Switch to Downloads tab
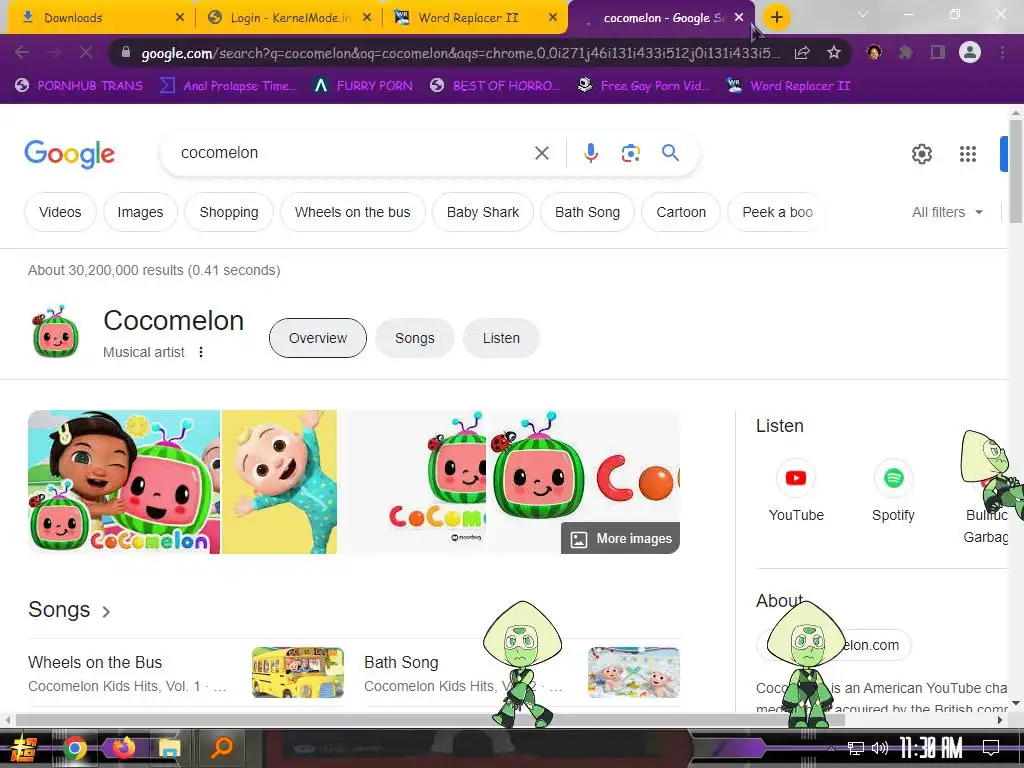This screenshot has height=768, width=1024. point(98,18)
